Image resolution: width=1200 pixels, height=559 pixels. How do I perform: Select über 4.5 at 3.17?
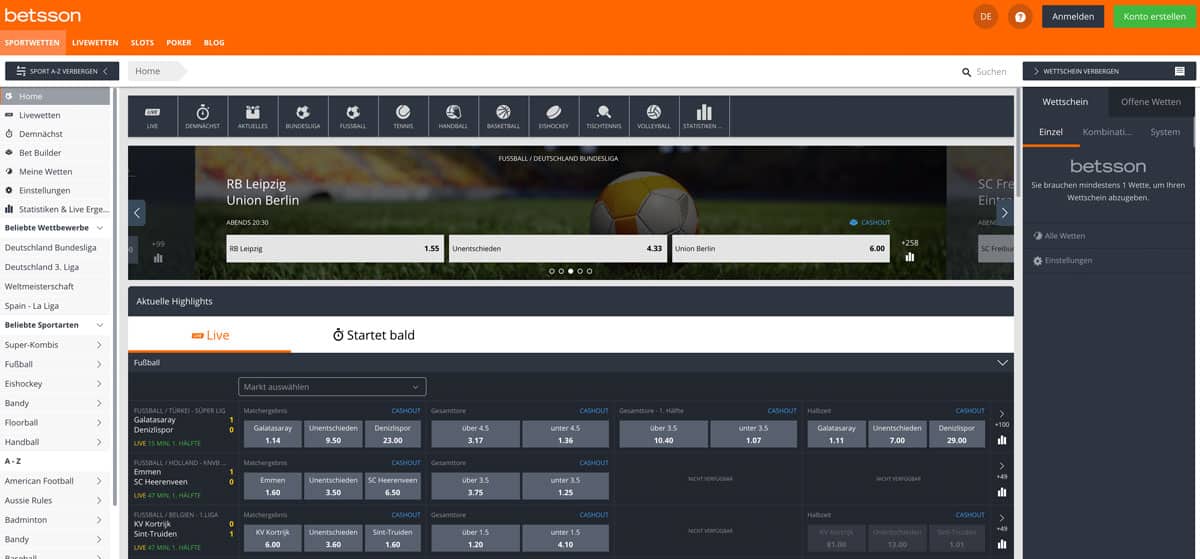(x=475, y=434)
